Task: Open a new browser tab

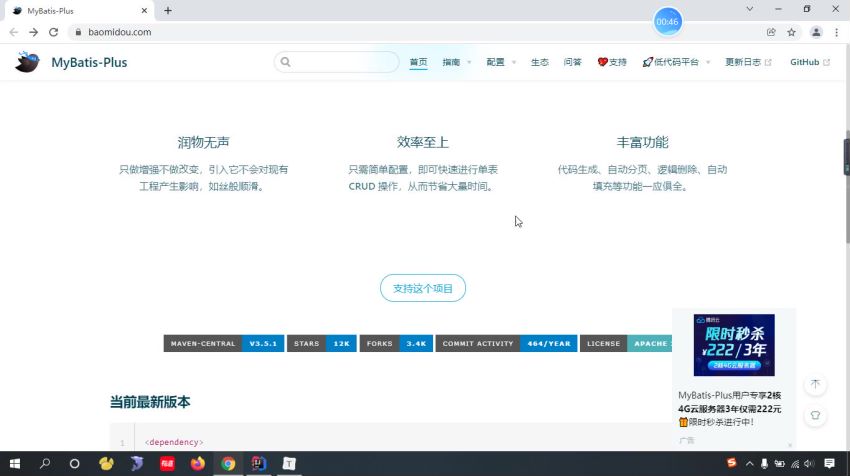Action: pyautogui.click(x=168, y=10)
